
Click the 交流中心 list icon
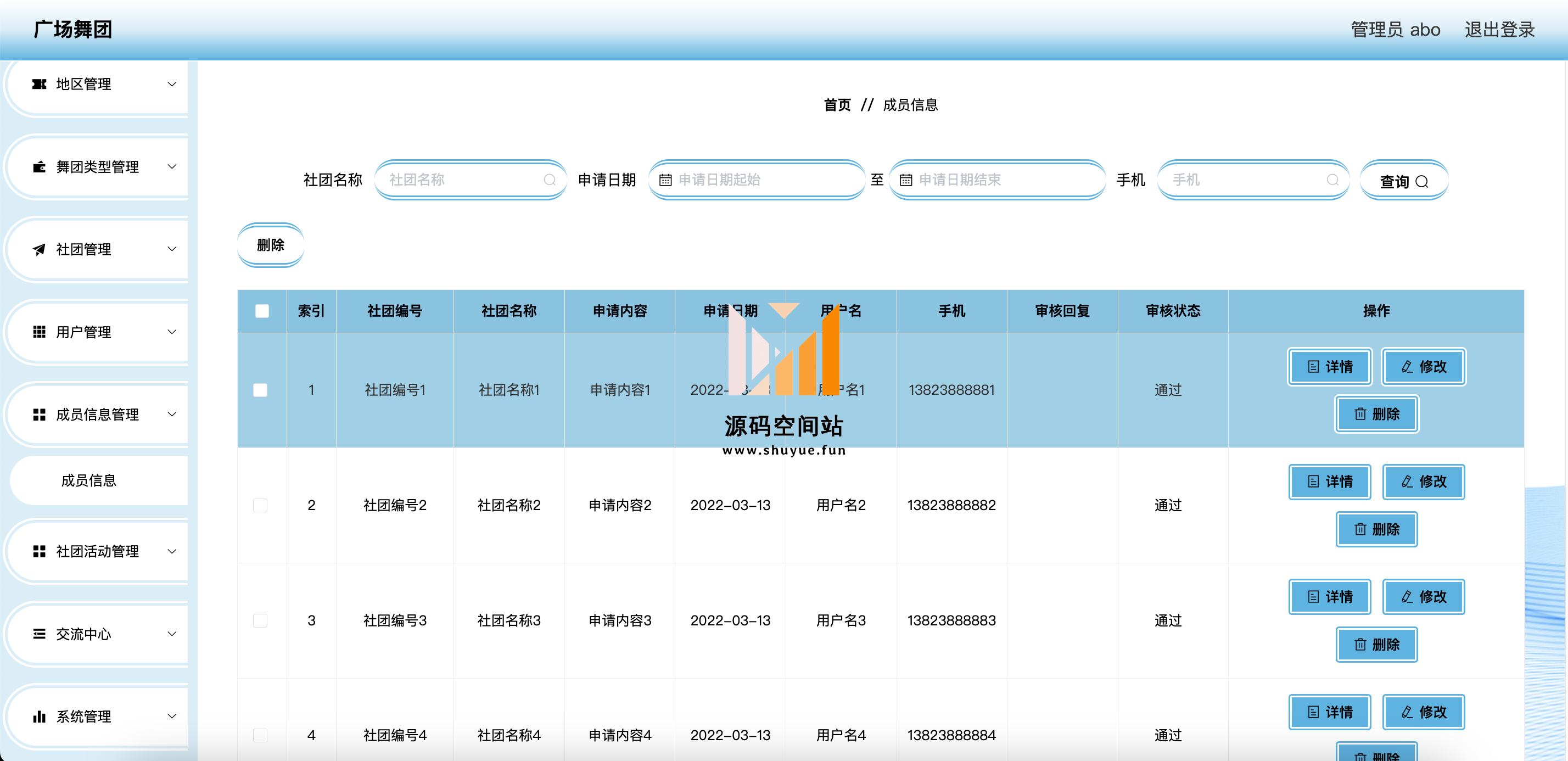[39, 634]
